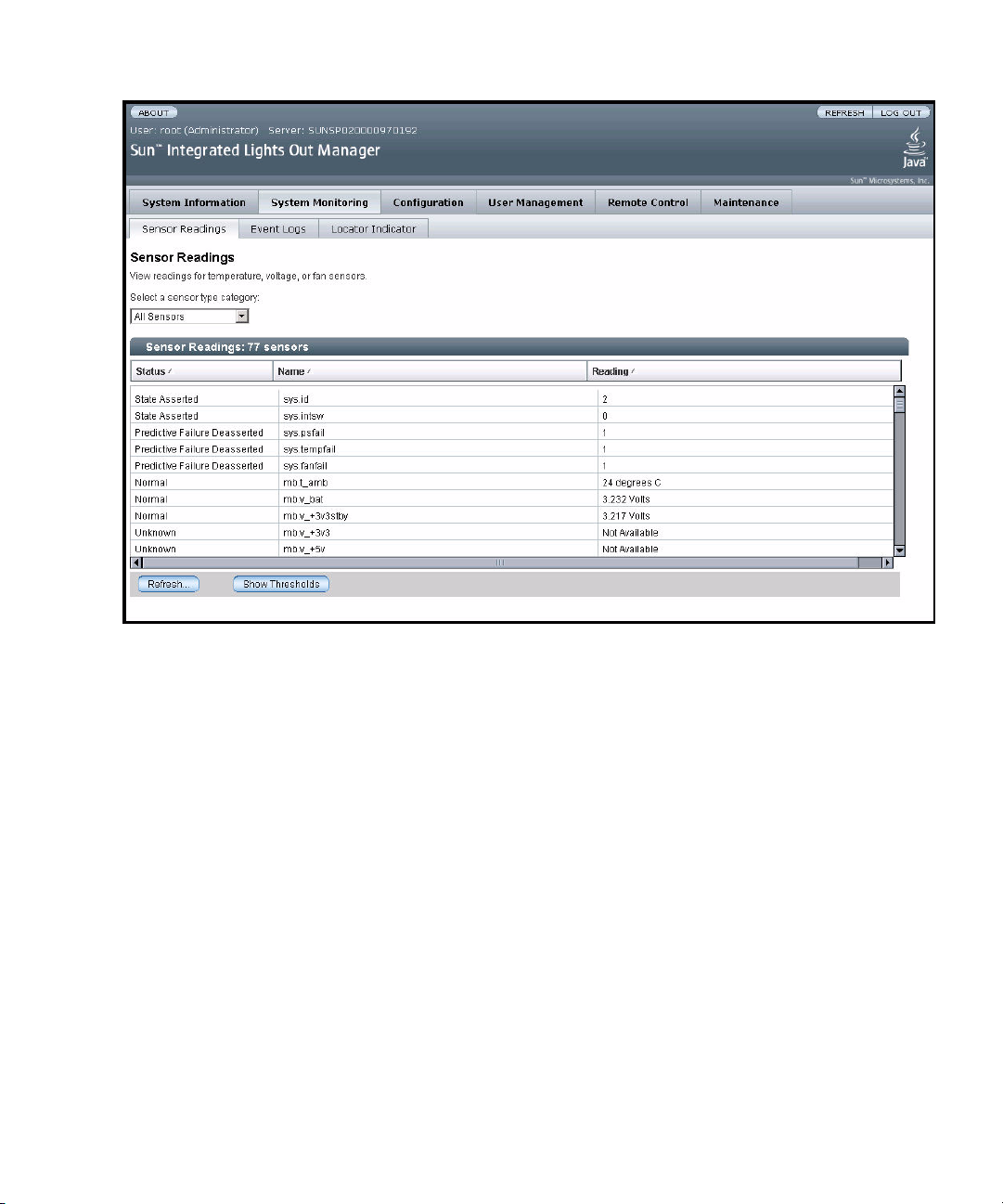The height and width of the screenshot is (1204, 1003).
Task: Open the Maintenance tab
Action: 746,202
